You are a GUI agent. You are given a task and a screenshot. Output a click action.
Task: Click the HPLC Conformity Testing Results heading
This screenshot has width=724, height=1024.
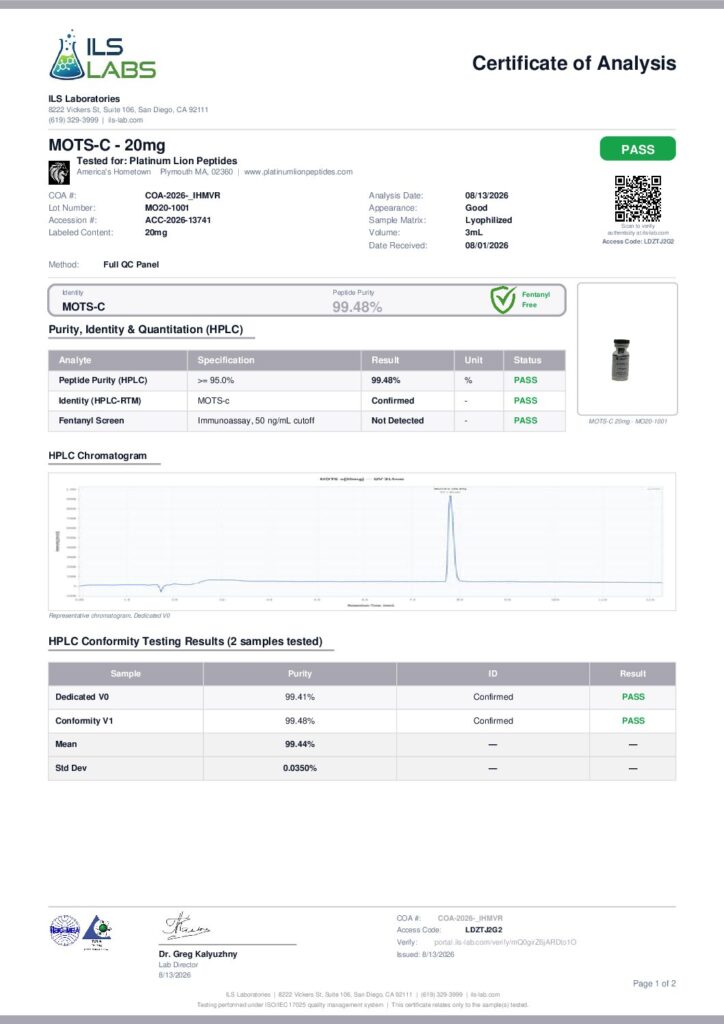pyautogui.click(x=185, y=641)
